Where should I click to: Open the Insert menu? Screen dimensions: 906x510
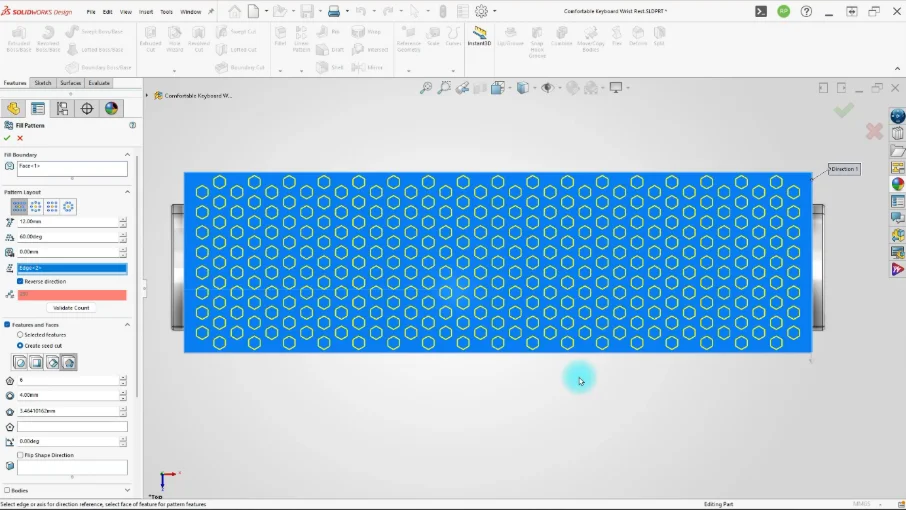click(146, 12)
